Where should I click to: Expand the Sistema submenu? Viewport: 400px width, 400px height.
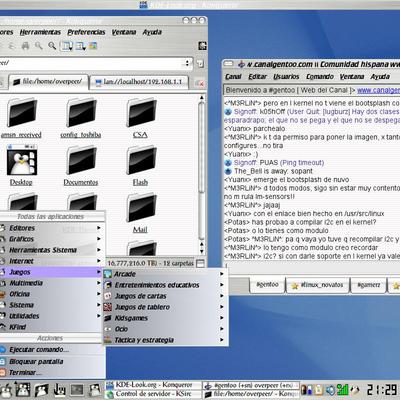point(51,305)
